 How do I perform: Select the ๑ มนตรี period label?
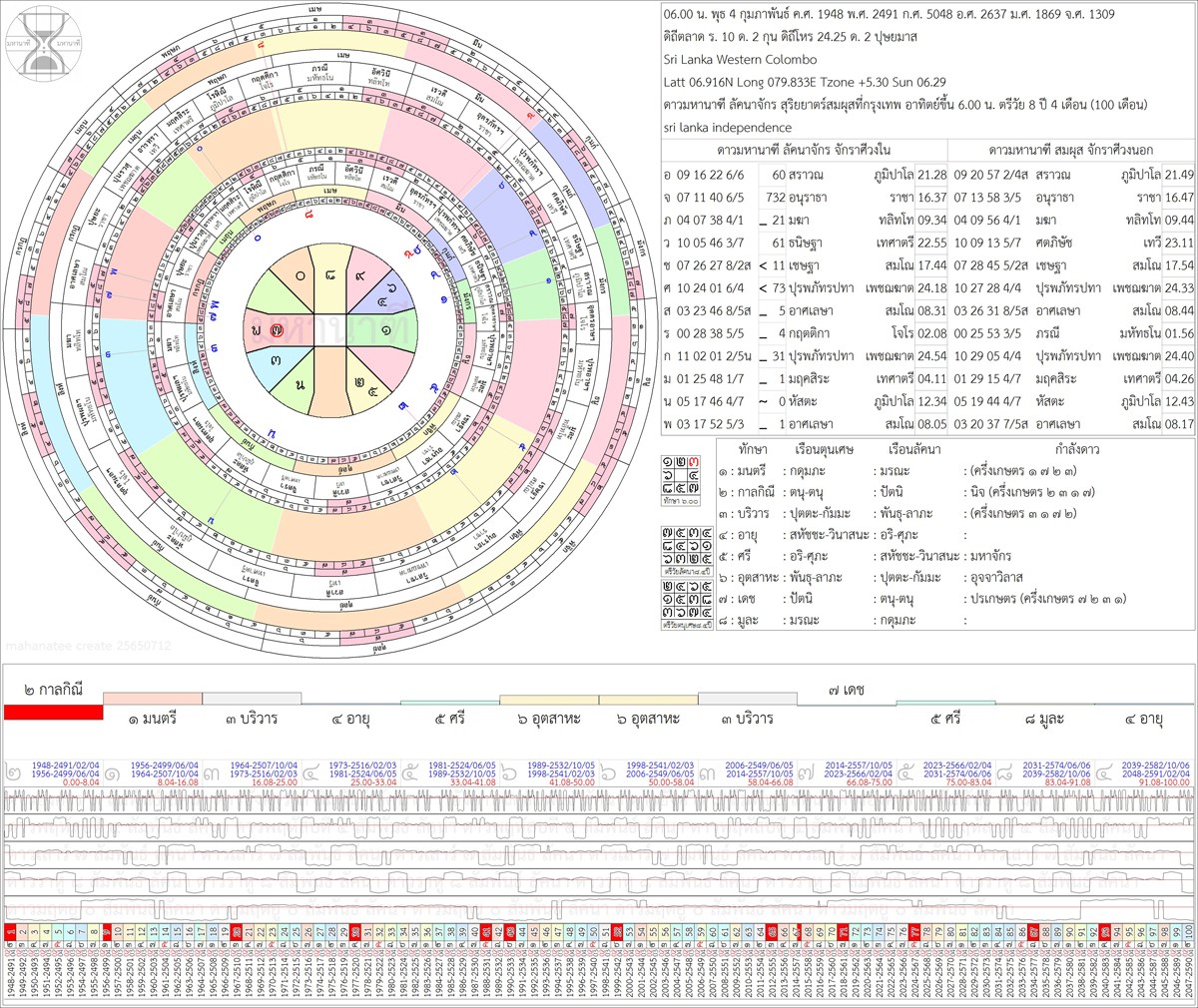pos(153,719)
